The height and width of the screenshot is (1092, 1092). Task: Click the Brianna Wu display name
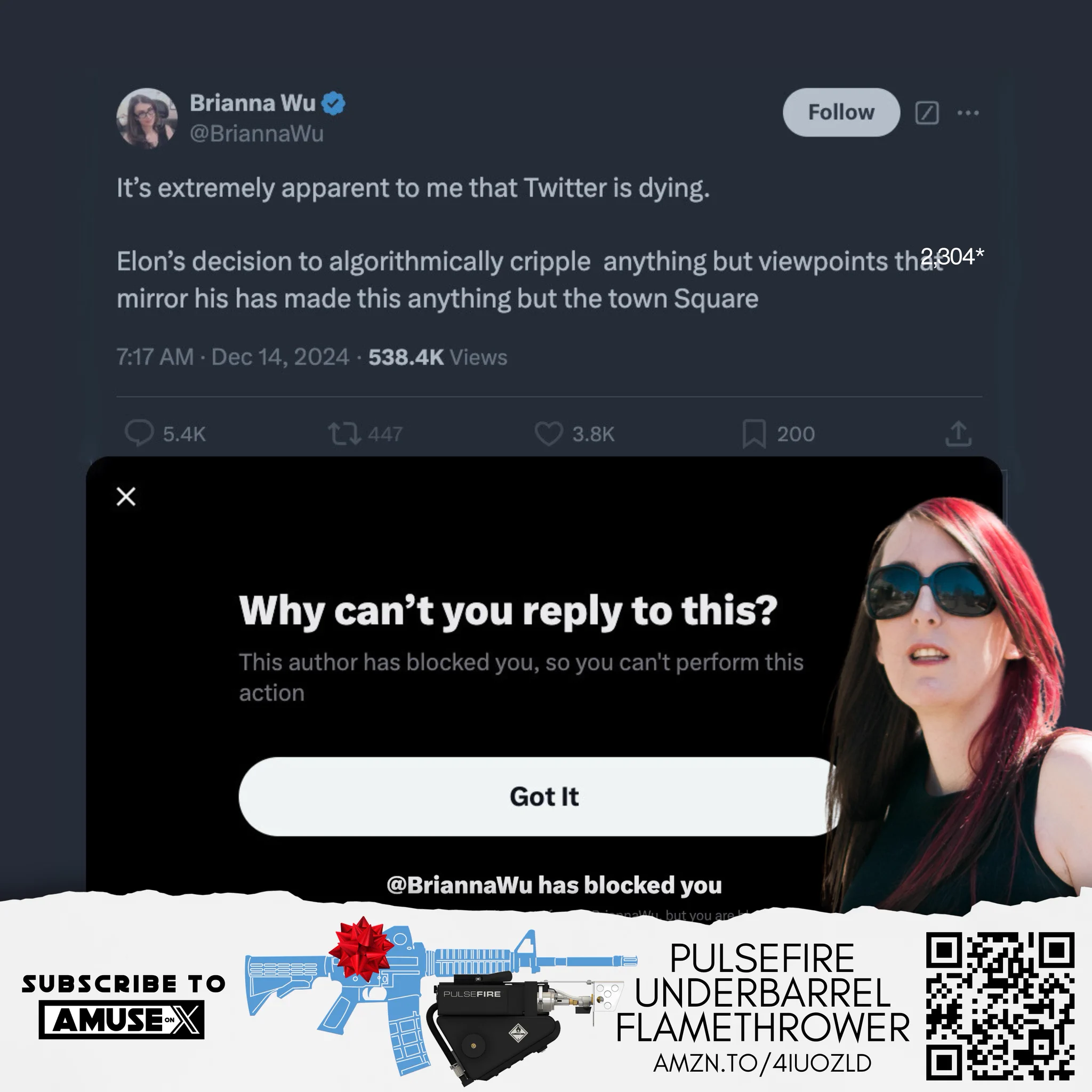tap(252, 103)
